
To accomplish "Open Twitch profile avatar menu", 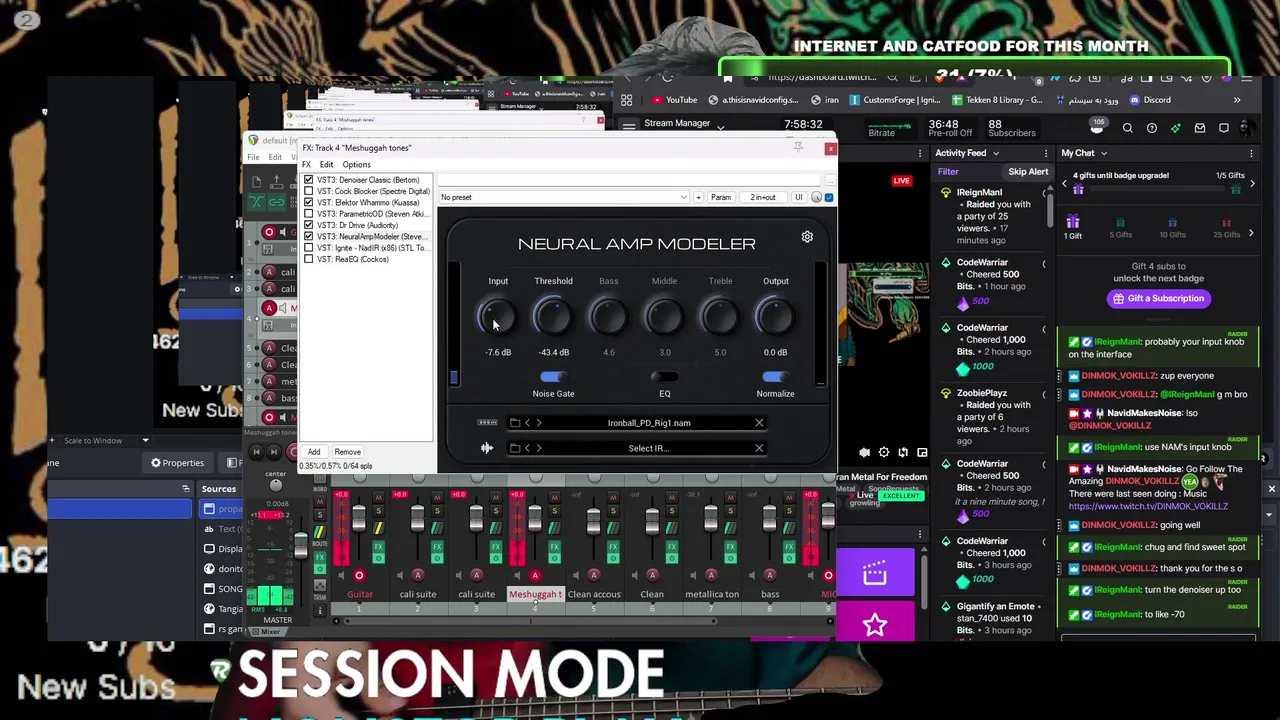I will point(1246,128).
